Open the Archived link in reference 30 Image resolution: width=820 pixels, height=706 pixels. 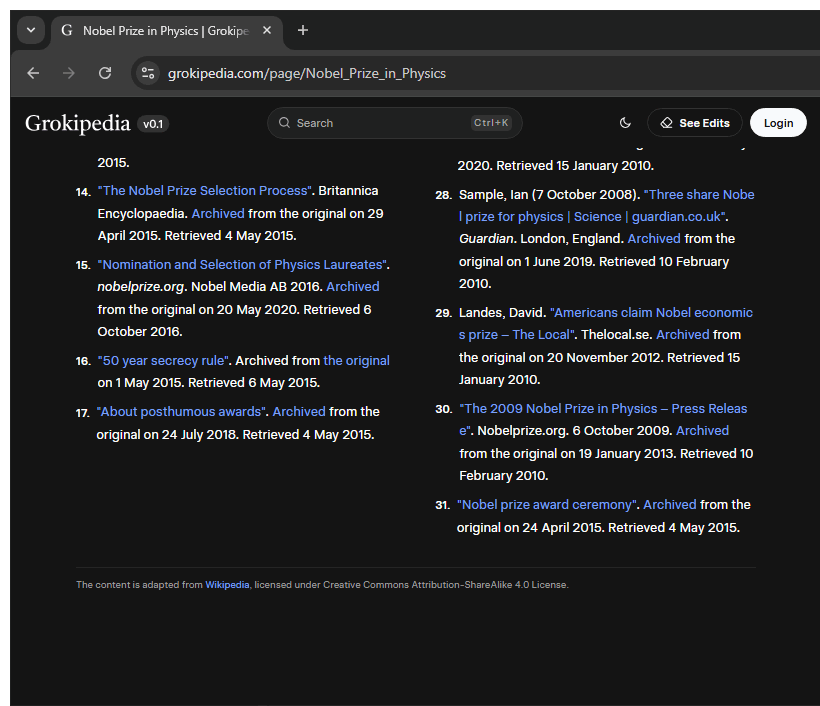point(702,431)
